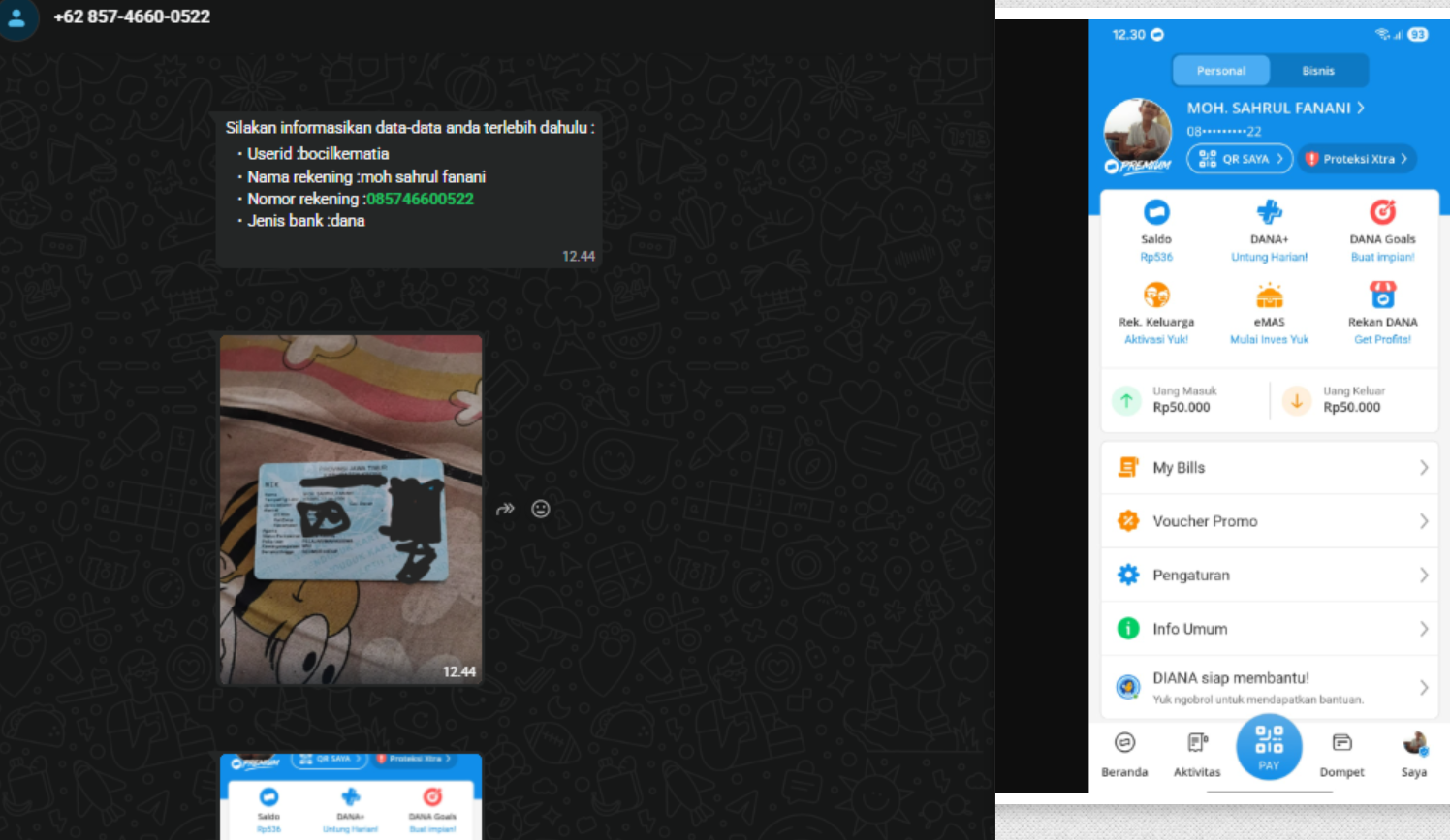This screenshot has width=1450, height=840.
Task: Click the Voucher Promo icon
Action: tap(1128, 521)
